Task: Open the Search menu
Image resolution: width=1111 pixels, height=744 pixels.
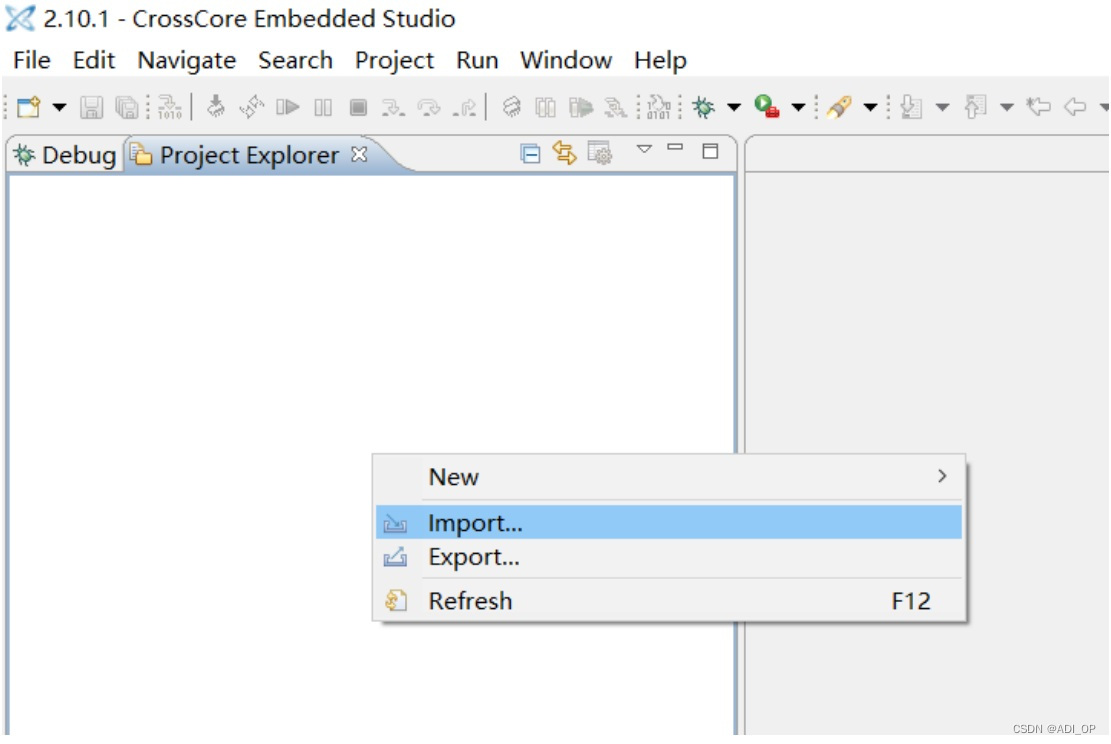Action: click(295, 60)
